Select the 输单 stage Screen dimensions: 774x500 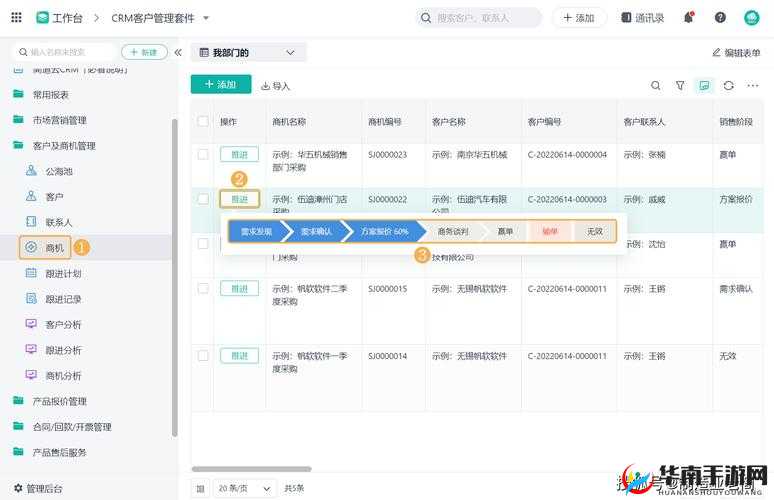coord(550,231)
